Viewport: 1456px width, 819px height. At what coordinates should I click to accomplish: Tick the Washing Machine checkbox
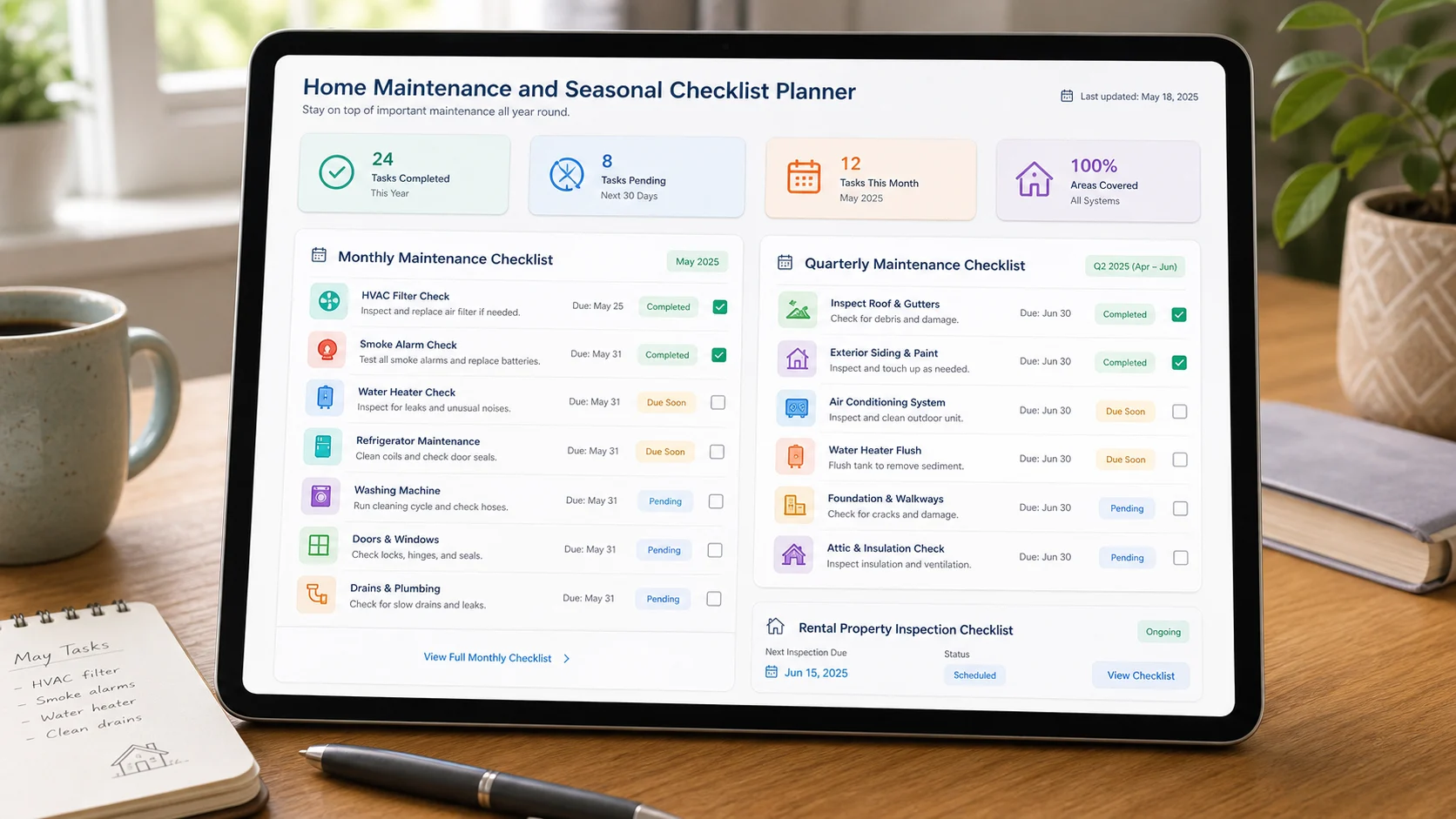pos(716,501)
